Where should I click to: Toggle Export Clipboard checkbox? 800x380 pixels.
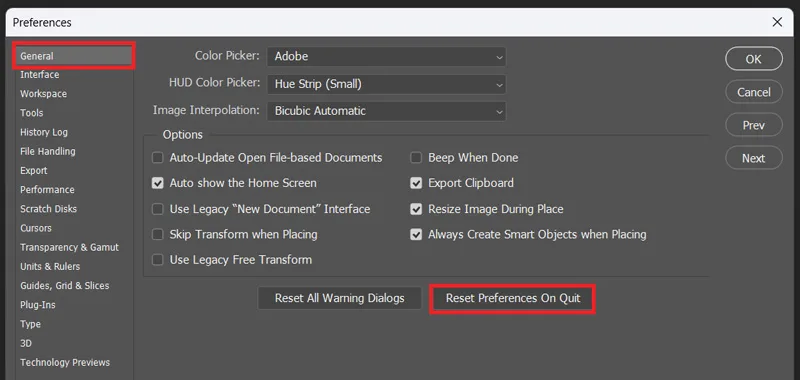click(416, 183)
